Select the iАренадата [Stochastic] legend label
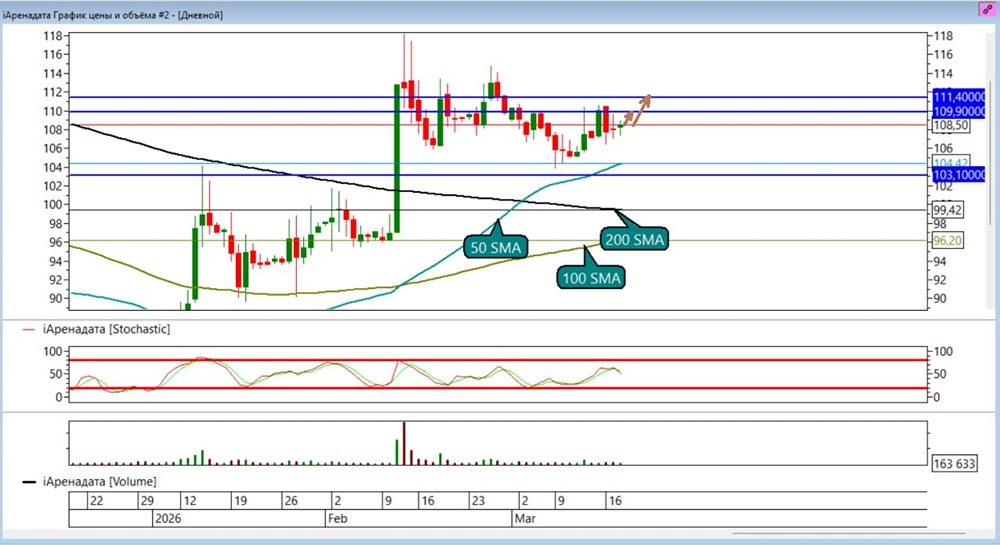 [107, 329]
